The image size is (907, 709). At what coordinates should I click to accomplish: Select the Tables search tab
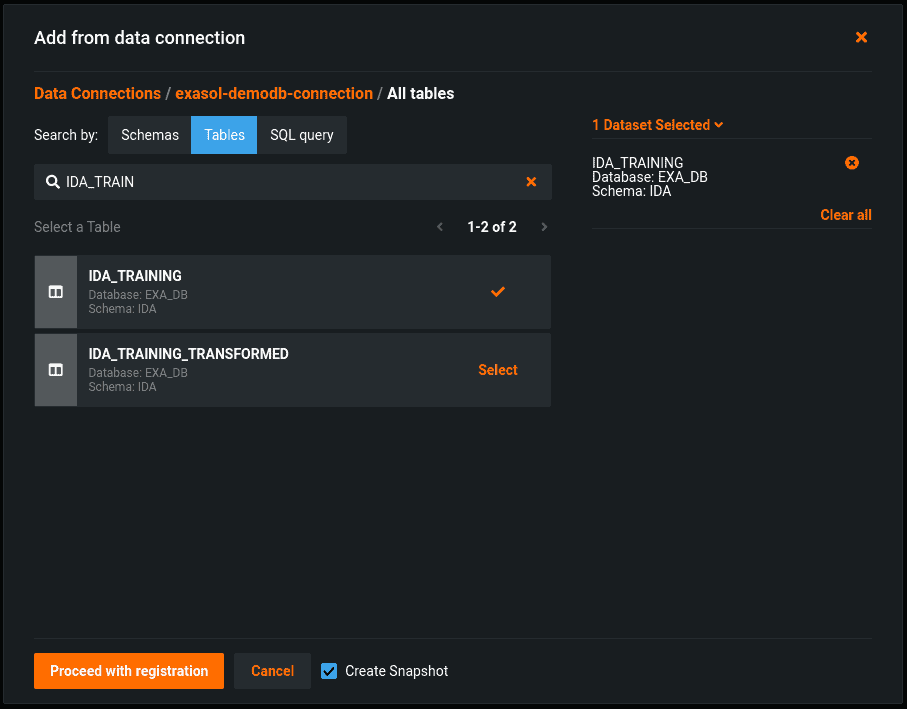(224, 135)
